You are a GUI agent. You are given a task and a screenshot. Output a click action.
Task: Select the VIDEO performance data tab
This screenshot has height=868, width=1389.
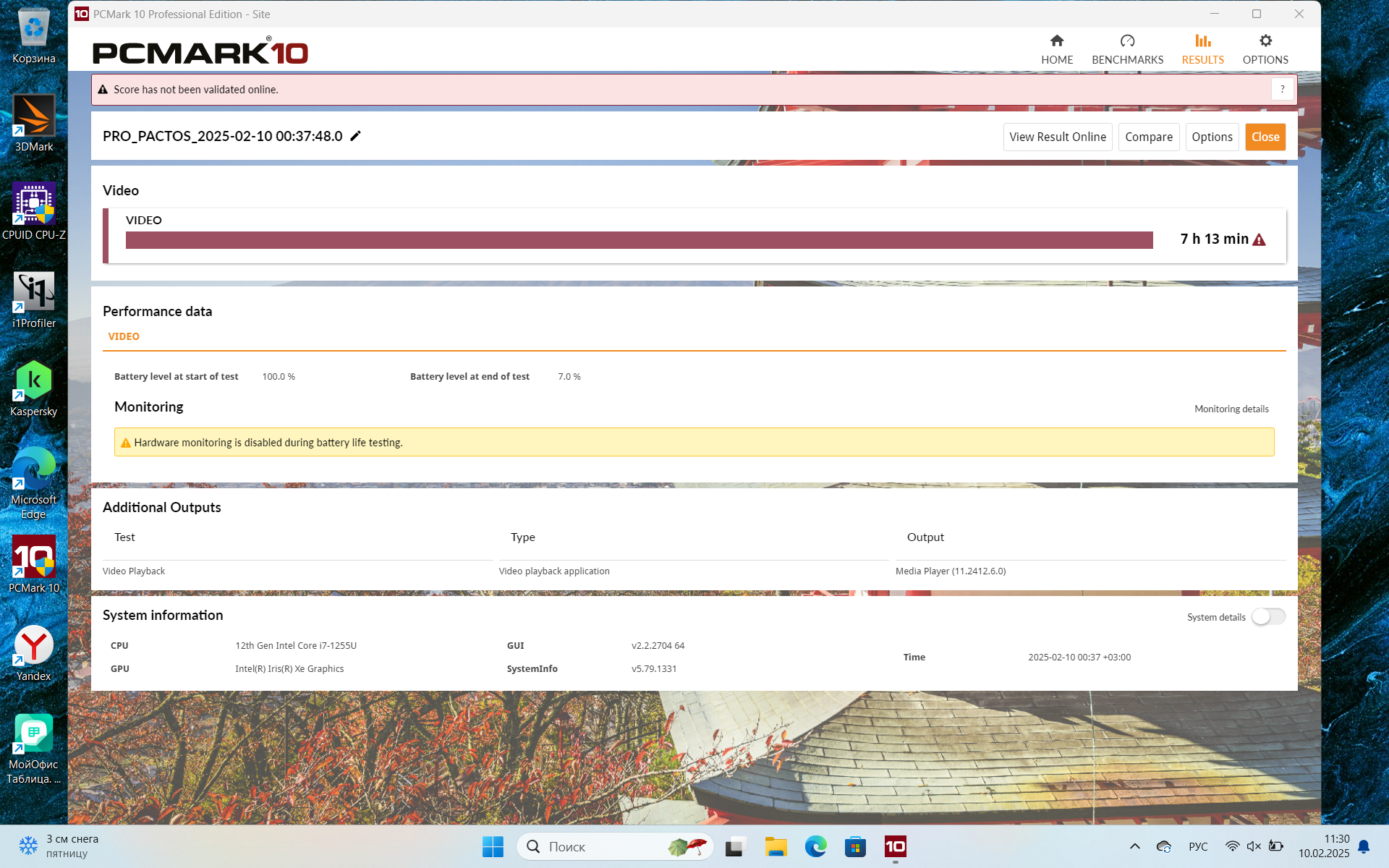[x=124, y=336]
